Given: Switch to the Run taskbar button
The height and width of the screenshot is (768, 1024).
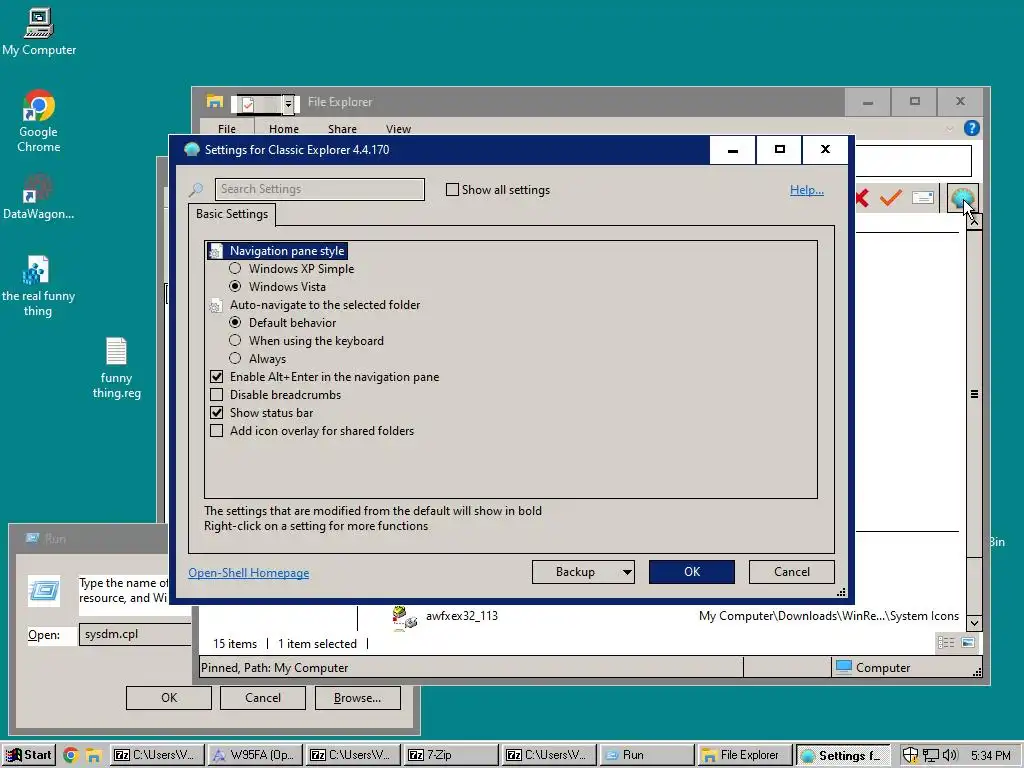Looking at the screenshot, I should 647,755.
